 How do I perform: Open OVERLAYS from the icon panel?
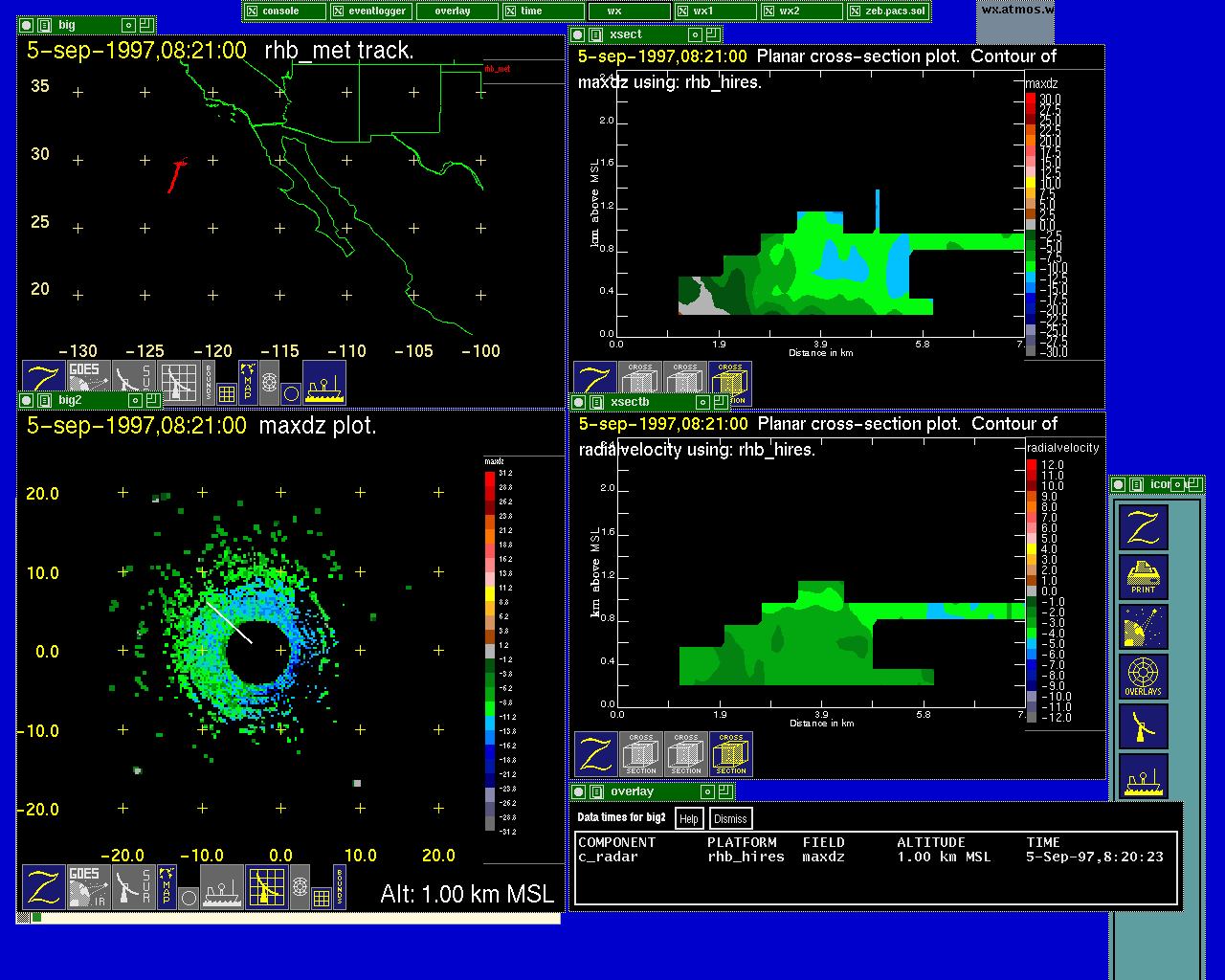(1144, 677)
